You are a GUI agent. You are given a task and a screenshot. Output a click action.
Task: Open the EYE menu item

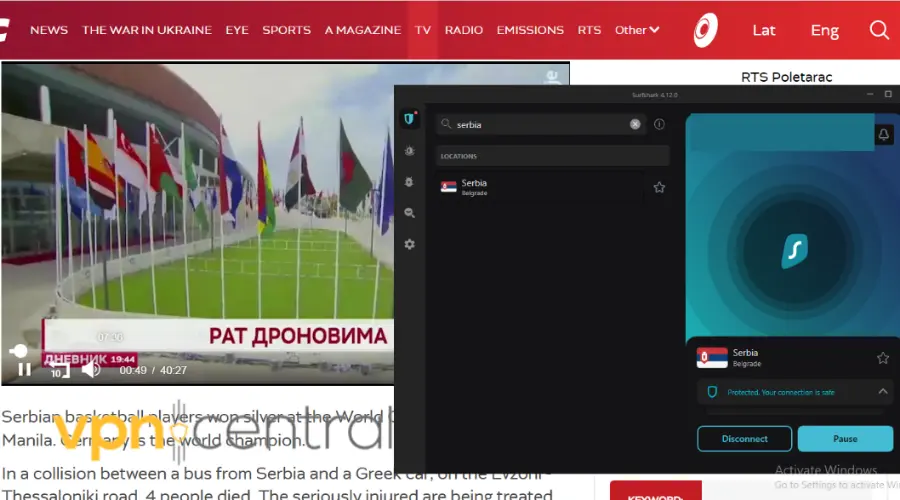coord(236,30)
